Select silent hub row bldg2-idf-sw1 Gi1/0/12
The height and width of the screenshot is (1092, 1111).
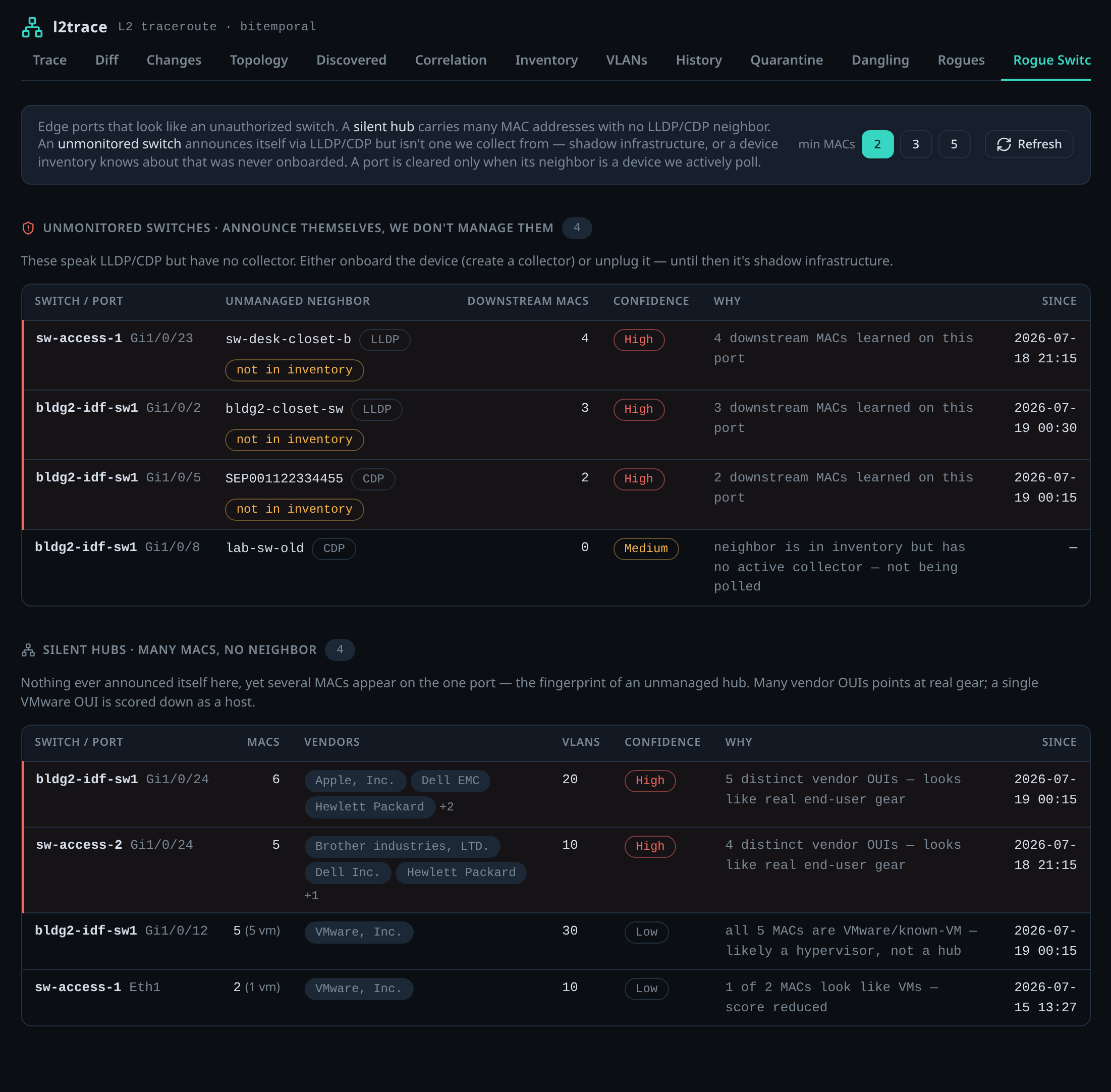[x=556, y=942]
